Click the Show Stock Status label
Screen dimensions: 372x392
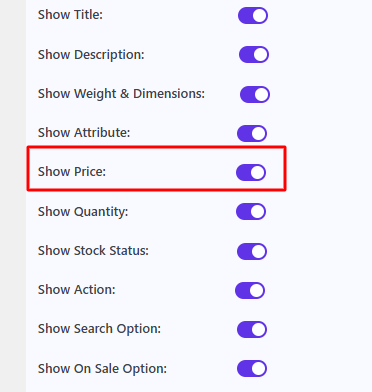(93, 251)
